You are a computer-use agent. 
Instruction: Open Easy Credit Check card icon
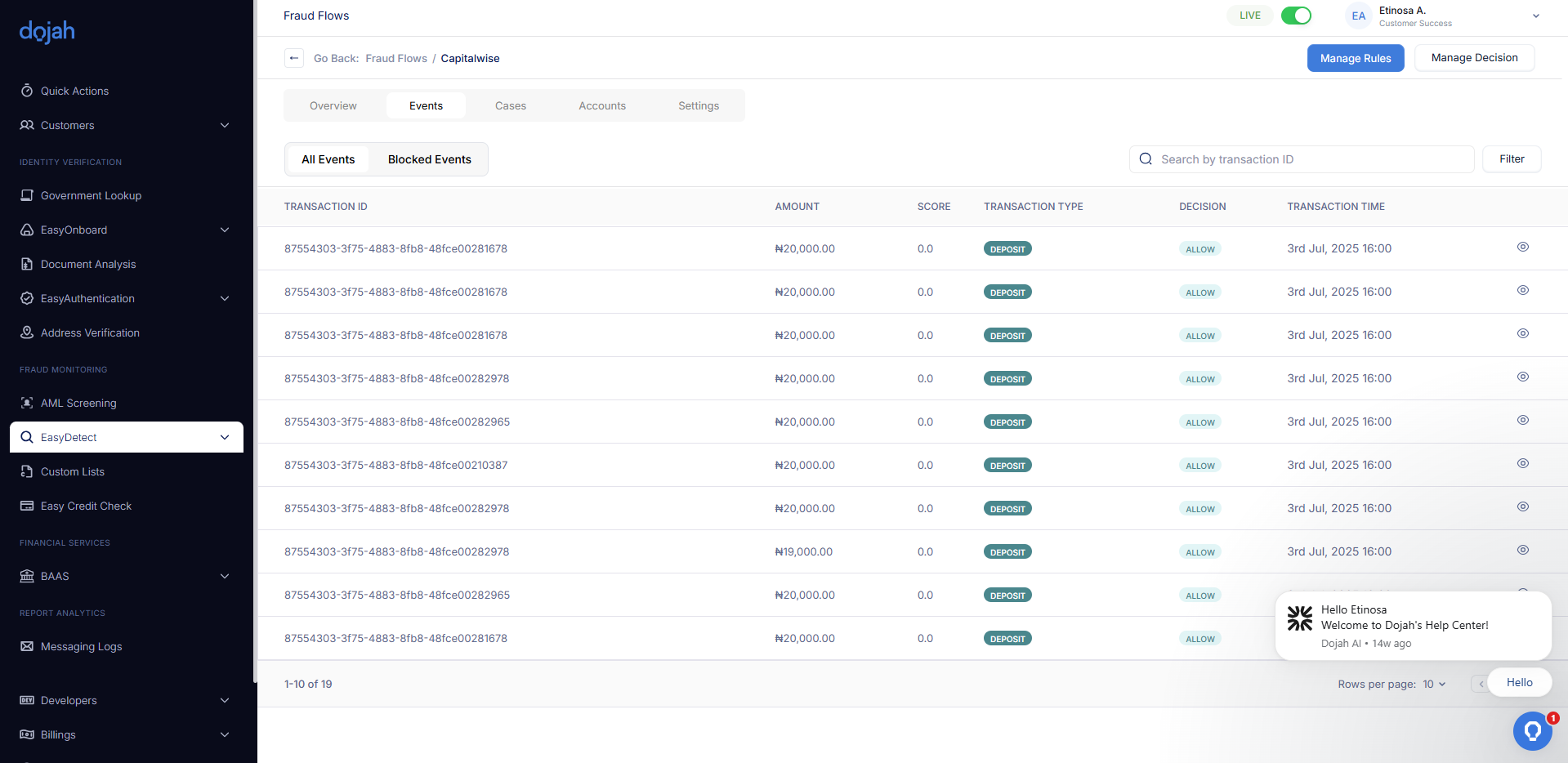[27, 506]
